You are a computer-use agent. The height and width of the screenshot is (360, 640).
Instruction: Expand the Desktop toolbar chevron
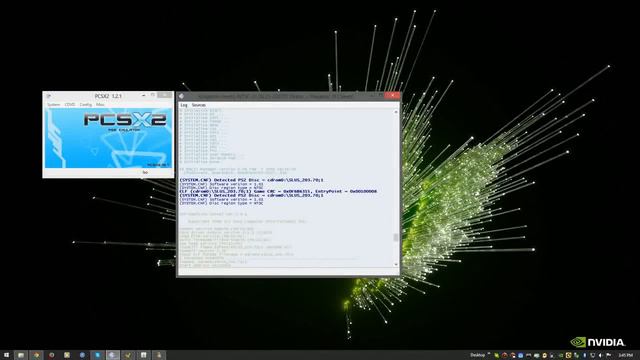pos(489,354)
